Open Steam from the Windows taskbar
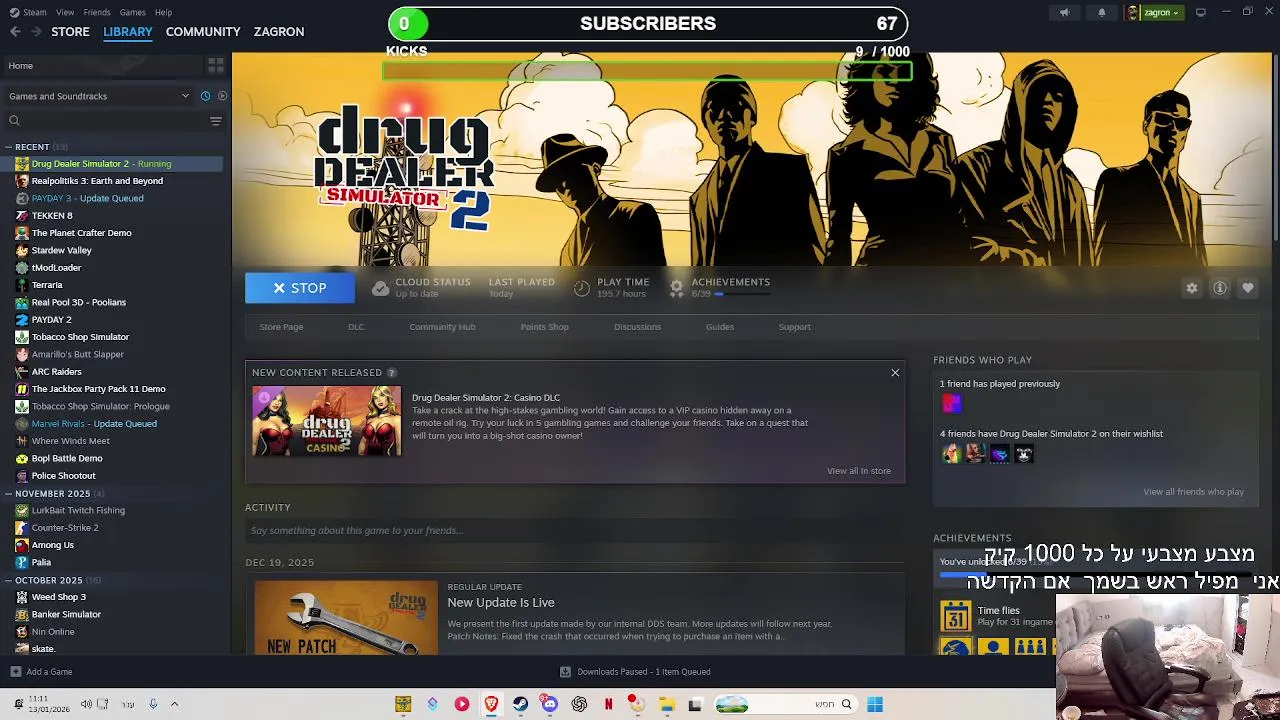 [521, 705]
